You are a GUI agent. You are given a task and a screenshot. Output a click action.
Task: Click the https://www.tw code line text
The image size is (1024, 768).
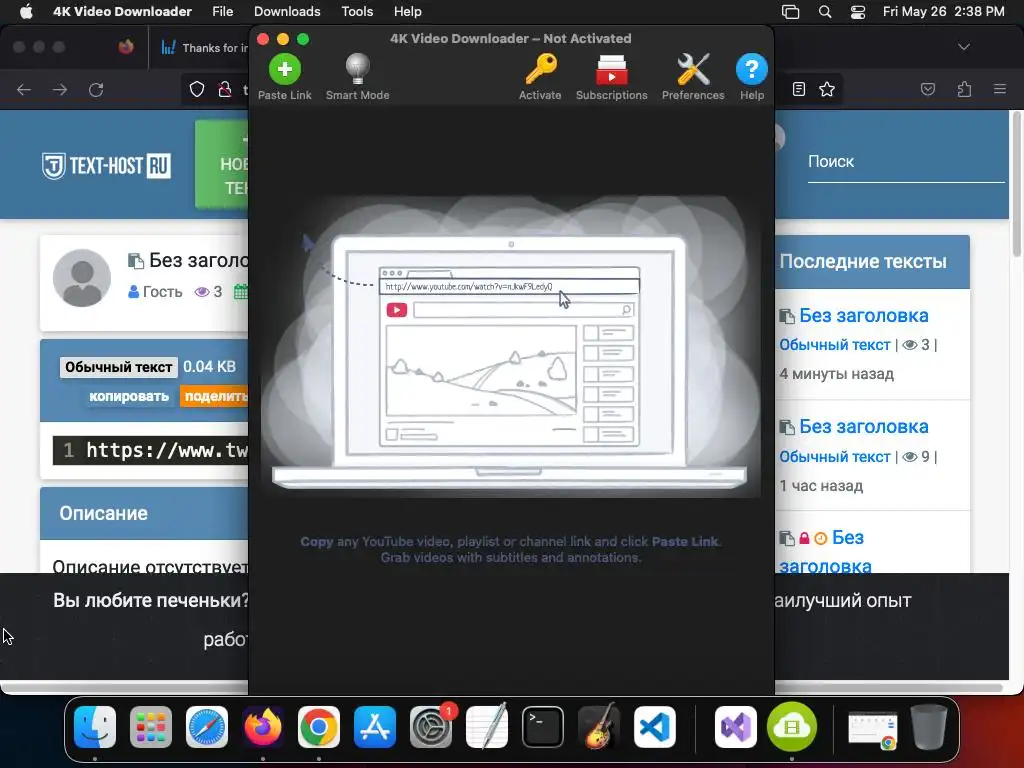pos(167,450)
